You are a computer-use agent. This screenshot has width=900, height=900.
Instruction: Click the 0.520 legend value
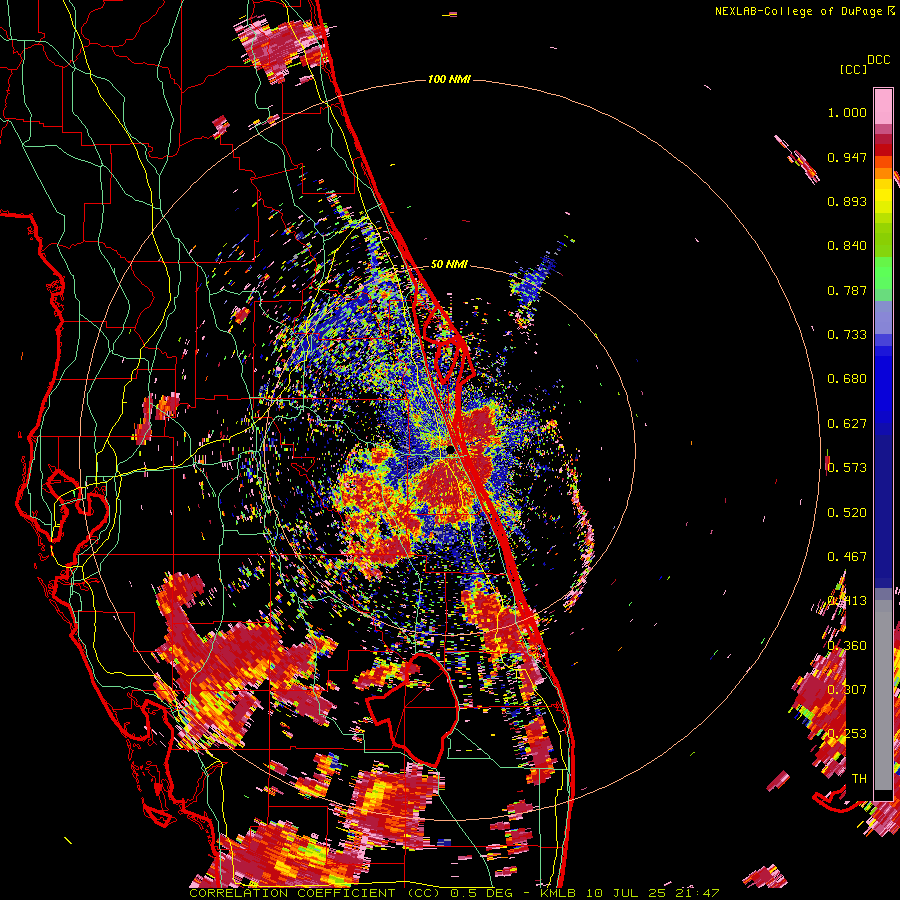pyautogui.click(x=847, y=513)
